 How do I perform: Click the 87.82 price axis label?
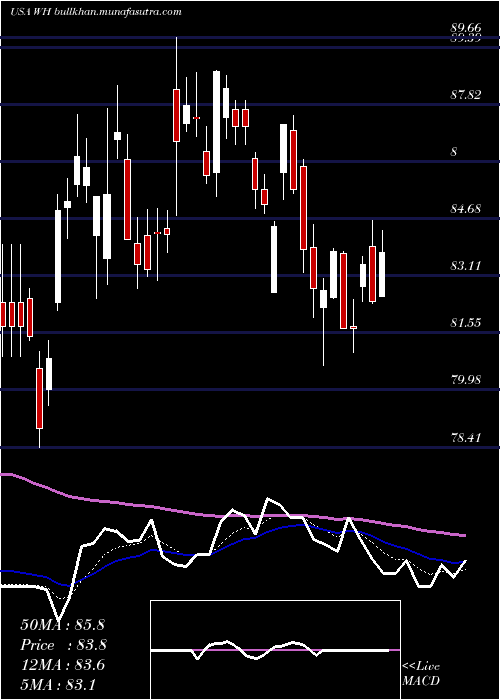(466, 95)
